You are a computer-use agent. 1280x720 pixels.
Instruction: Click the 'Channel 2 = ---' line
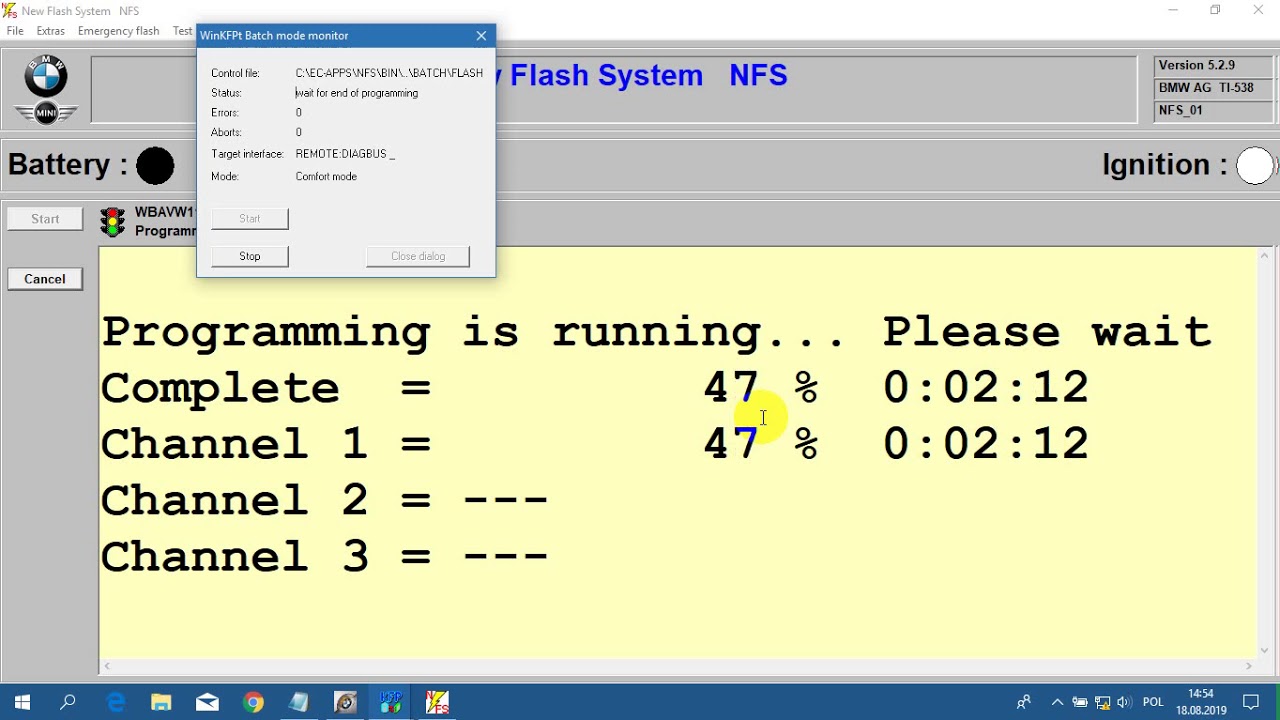point(325,500)
